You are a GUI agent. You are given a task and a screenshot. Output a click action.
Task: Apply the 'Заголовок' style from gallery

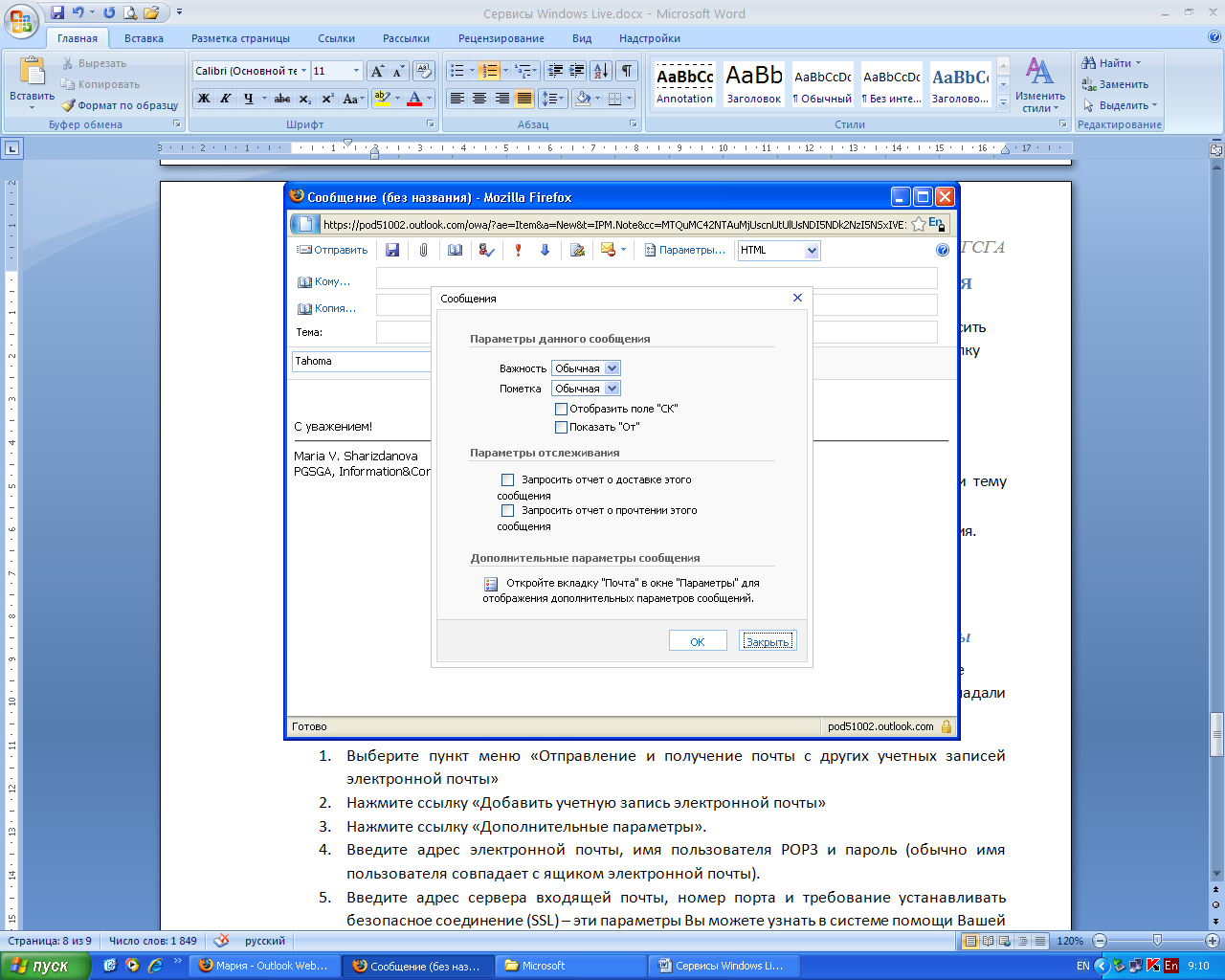point(754,83)
